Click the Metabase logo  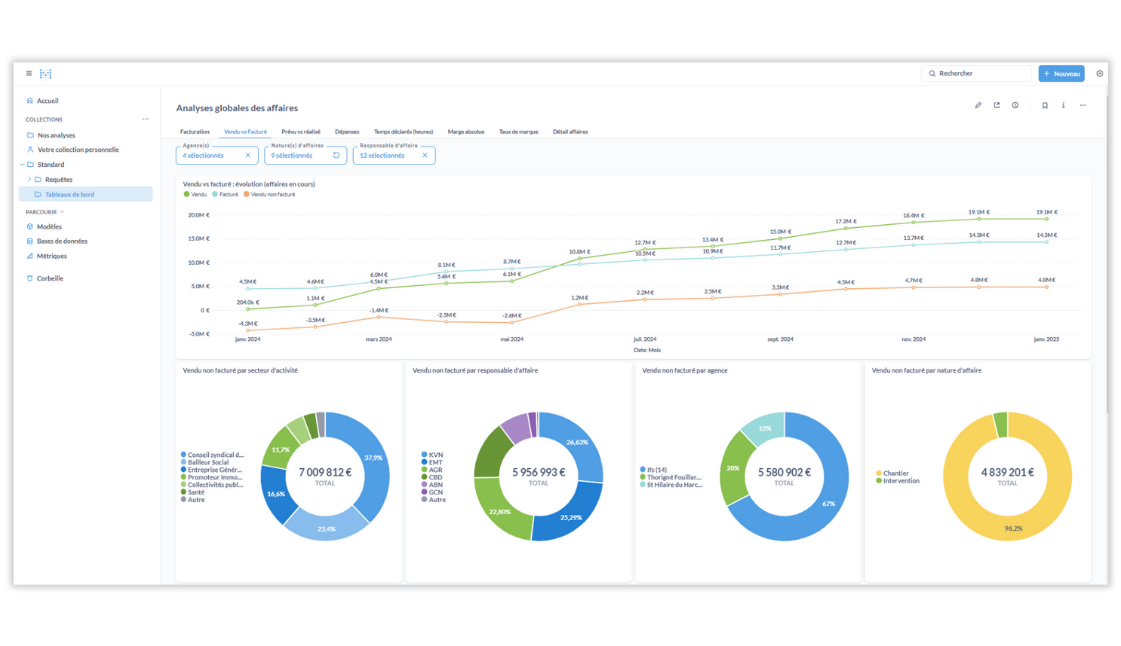click(x=46, y=74)
